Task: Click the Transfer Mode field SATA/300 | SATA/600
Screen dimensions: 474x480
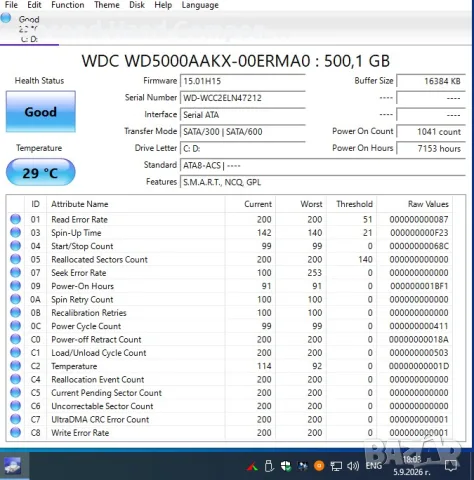Action: point(243,132)
